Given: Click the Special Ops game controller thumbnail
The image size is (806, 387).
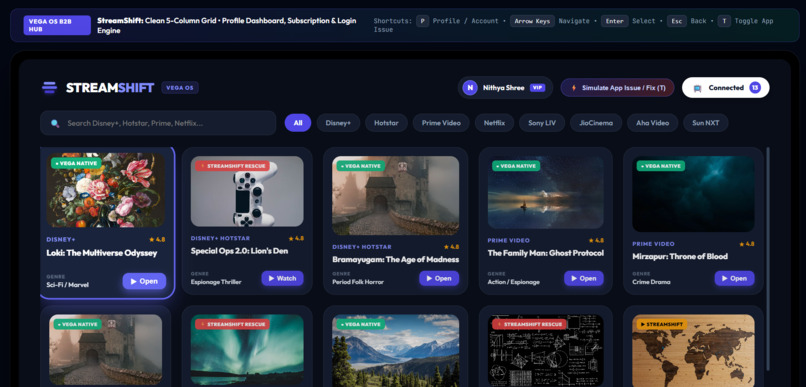Looking at the screenshot, I should click(247, 192).
